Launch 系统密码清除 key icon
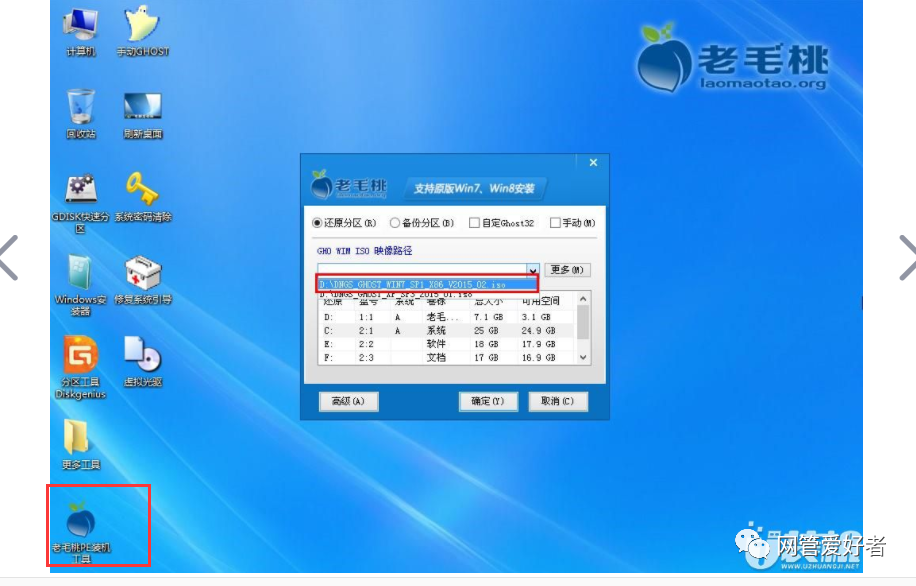The width and height of the screenshot is (916, 586). click(x=143, y=197)
